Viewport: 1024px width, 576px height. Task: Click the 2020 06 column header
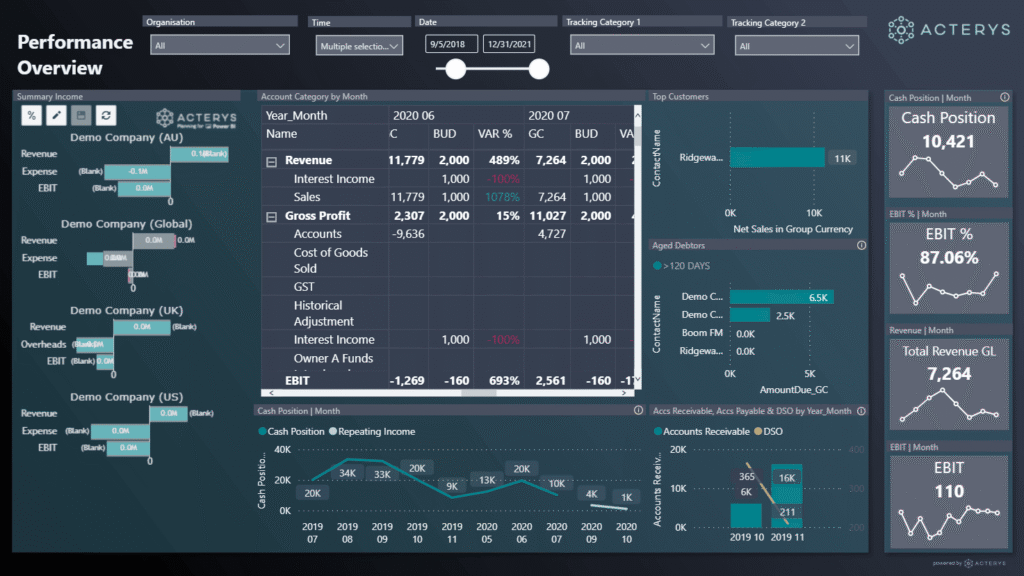pos(413,116)
